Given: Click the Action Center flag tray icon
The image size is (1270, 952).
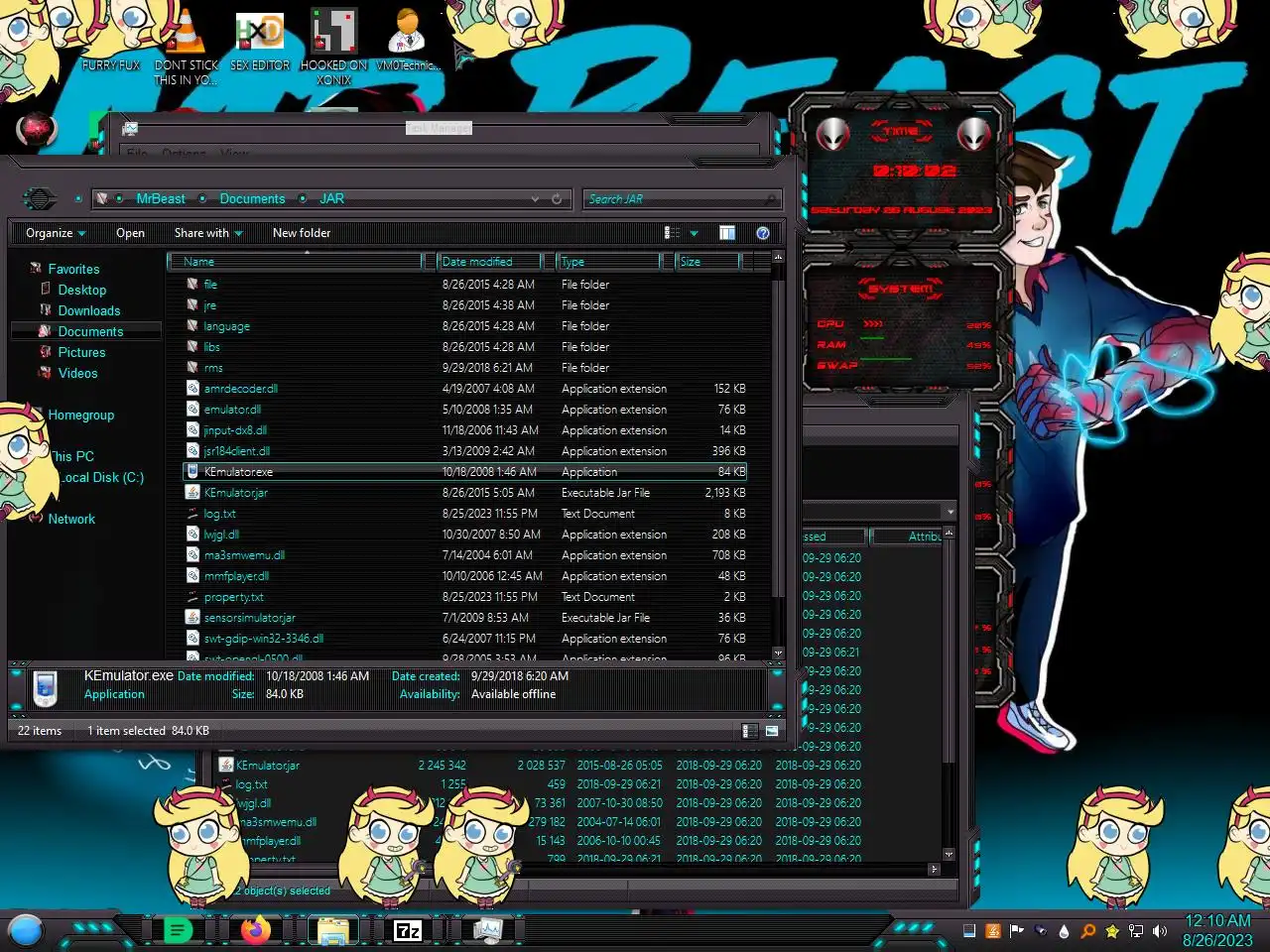Looking at the screenshot, I should 1017,931.
